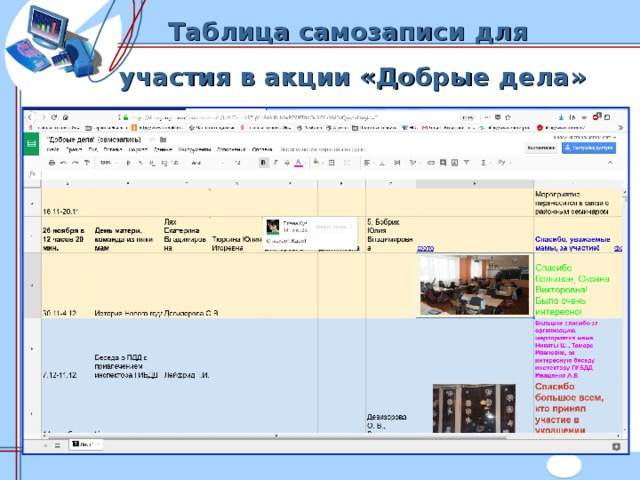The height and width of the screenshot is (480, 640).
Task: Click the green Google Sheets home logo
Action: tap(31, 144)
